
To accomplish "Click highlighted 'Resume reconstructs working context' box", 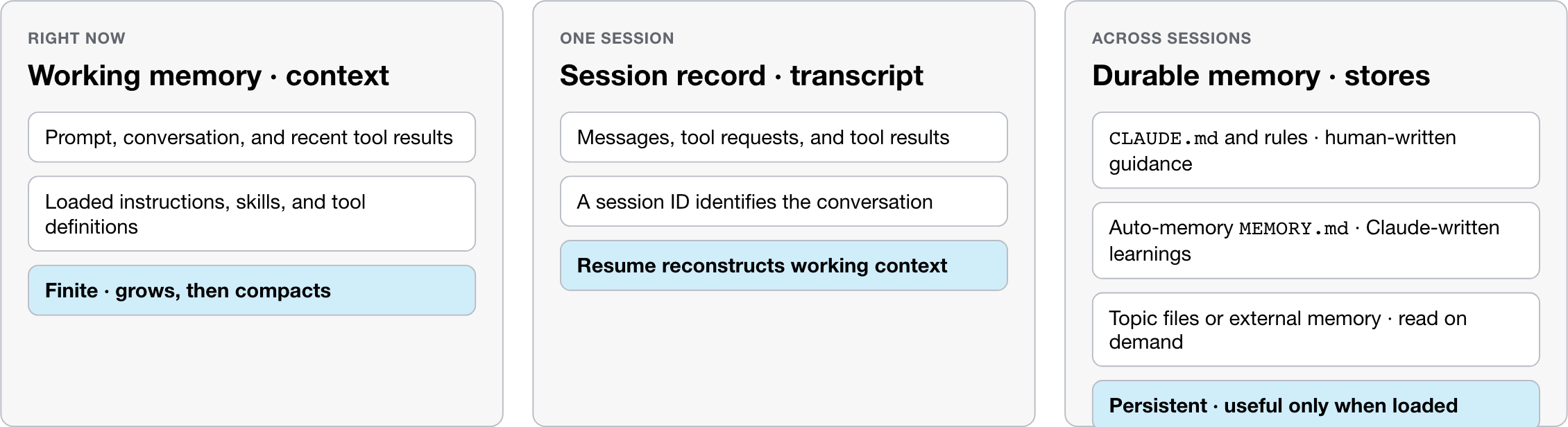I will pyautogui.click(x=784, y=265).
